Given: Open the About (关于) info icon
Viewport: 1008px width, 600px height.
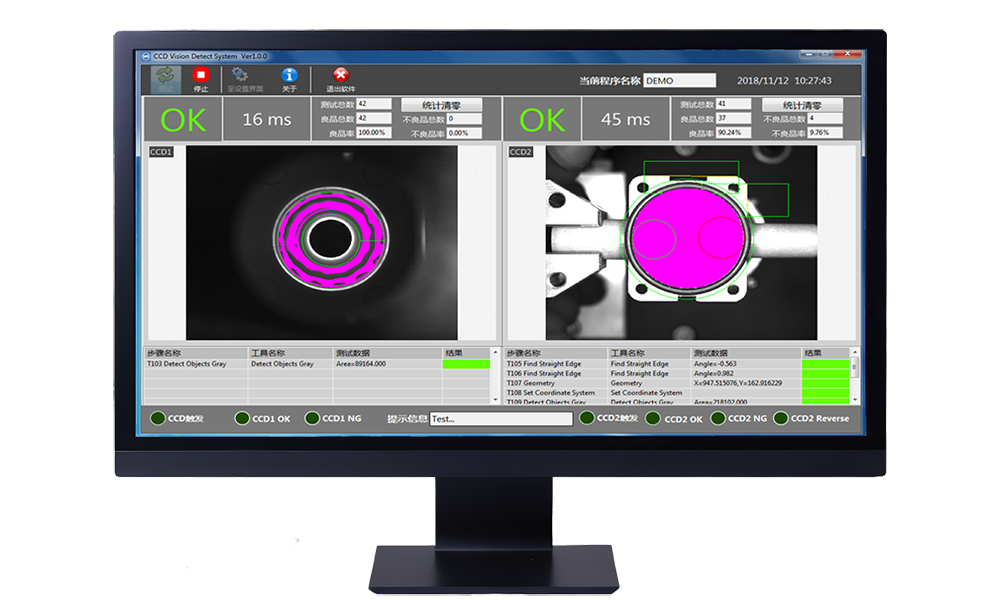Looking at the screenshot, I should 289,77.
